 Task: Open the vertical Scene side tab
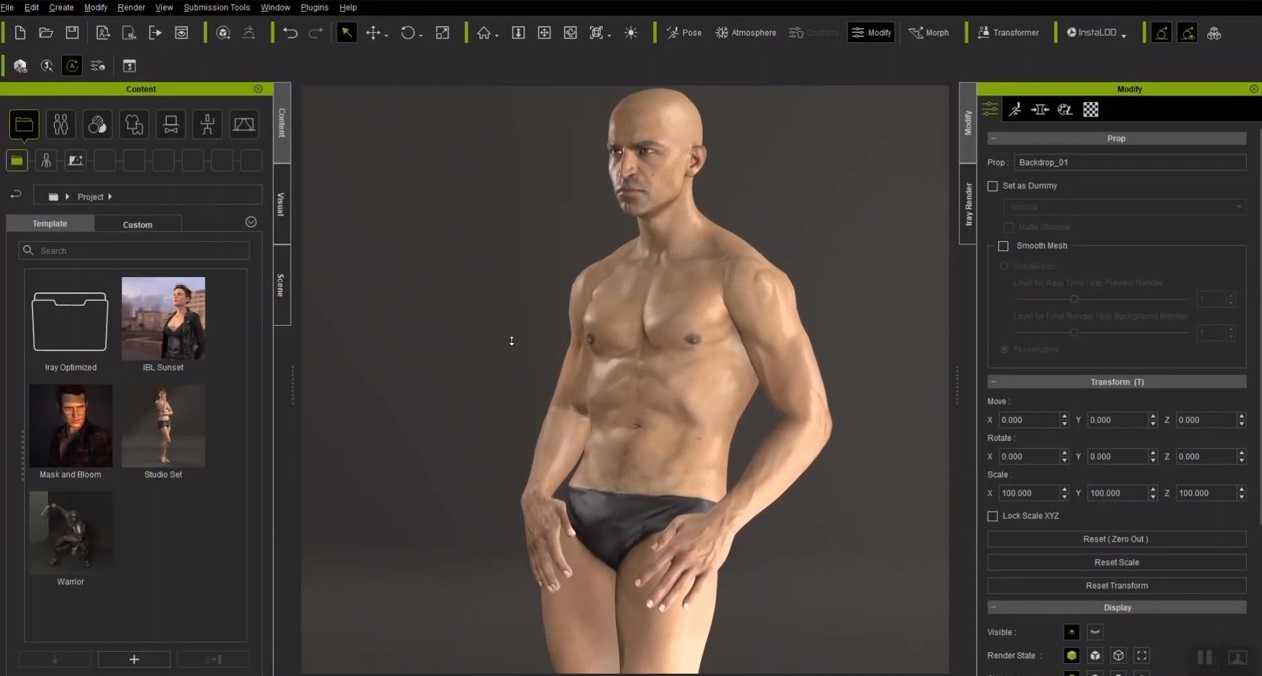[x=281, y=285]
